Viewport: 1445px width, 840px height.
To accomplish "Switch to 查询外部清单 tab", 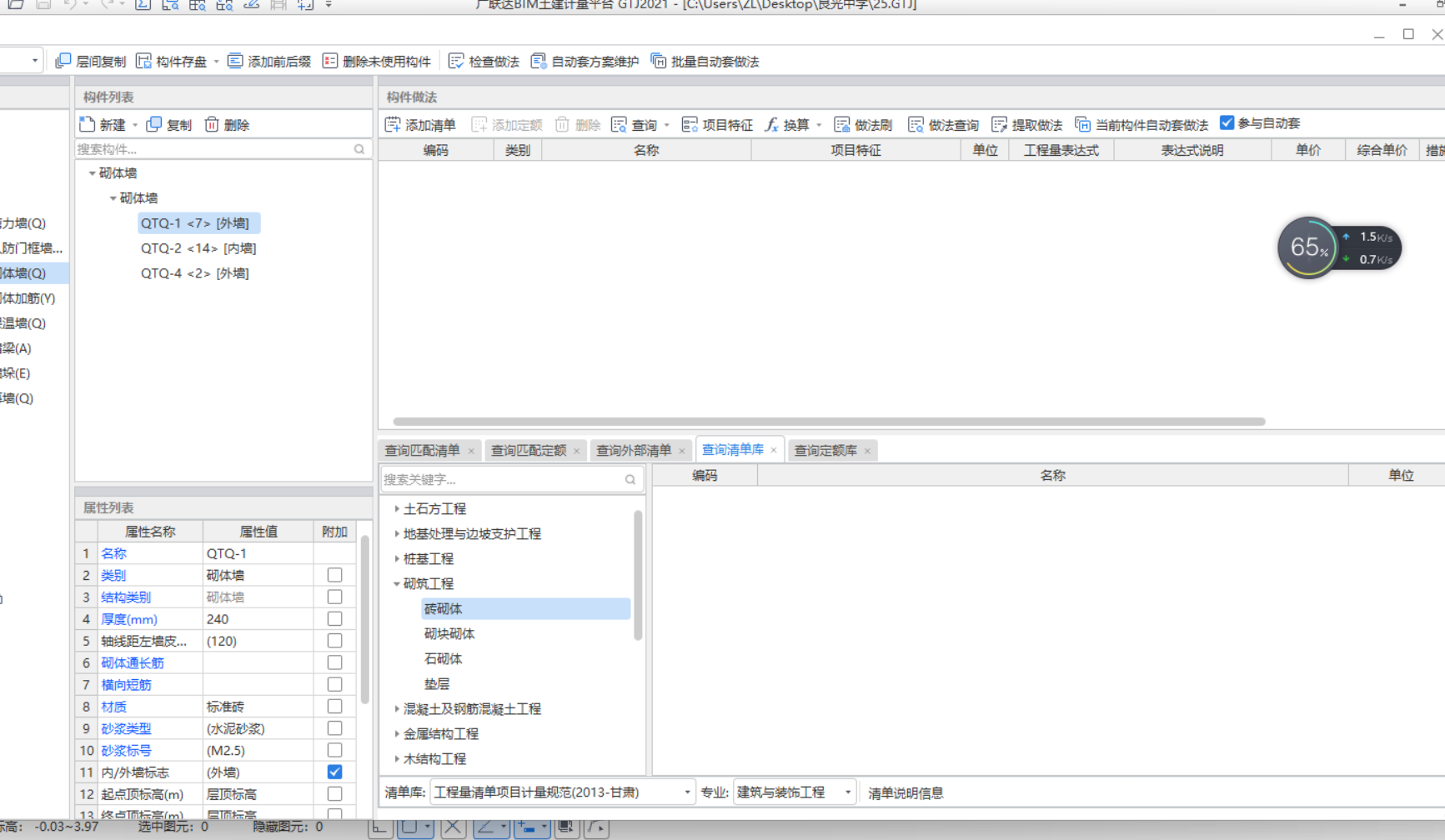I will 634,450.
